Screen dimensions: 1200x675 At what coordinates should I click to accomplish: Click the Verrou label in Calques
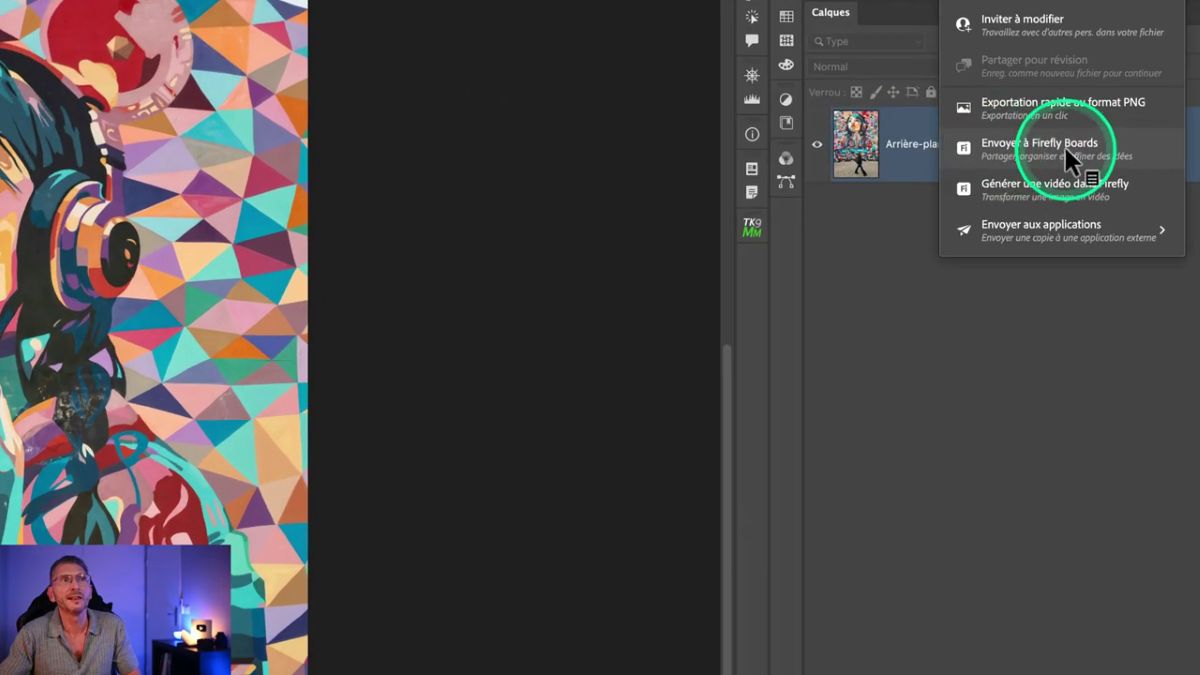[x=825, y=92]
